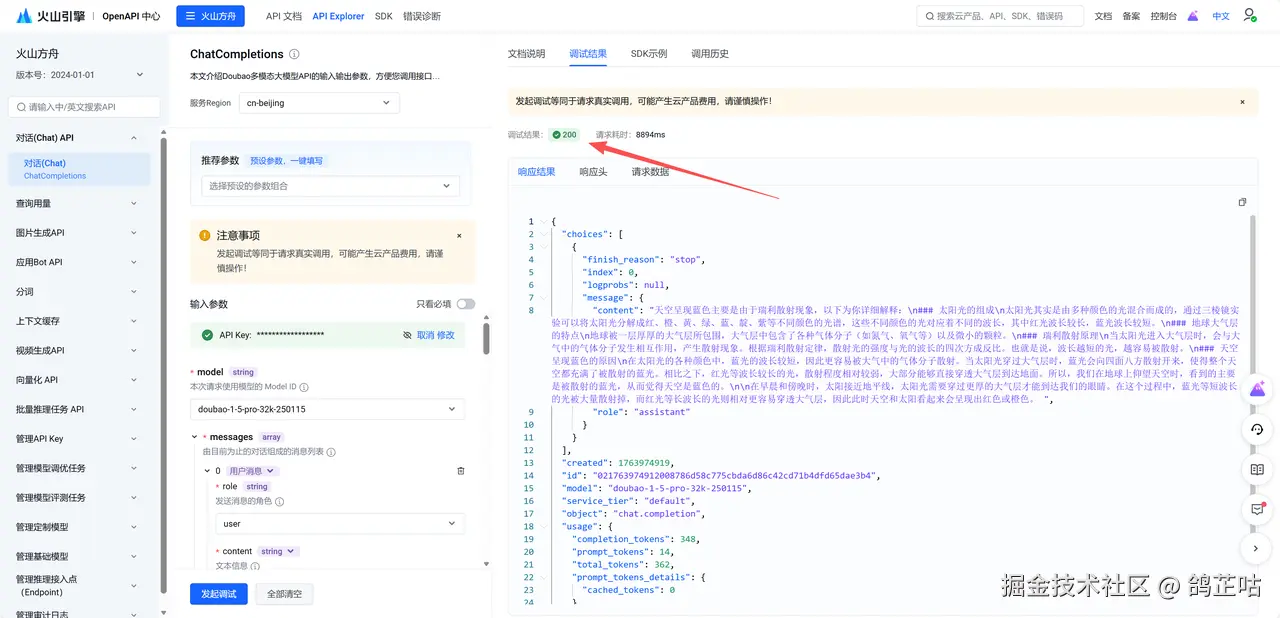Open the 备案 header link
Viewport: 1280px width, 618px height.
1131,16
